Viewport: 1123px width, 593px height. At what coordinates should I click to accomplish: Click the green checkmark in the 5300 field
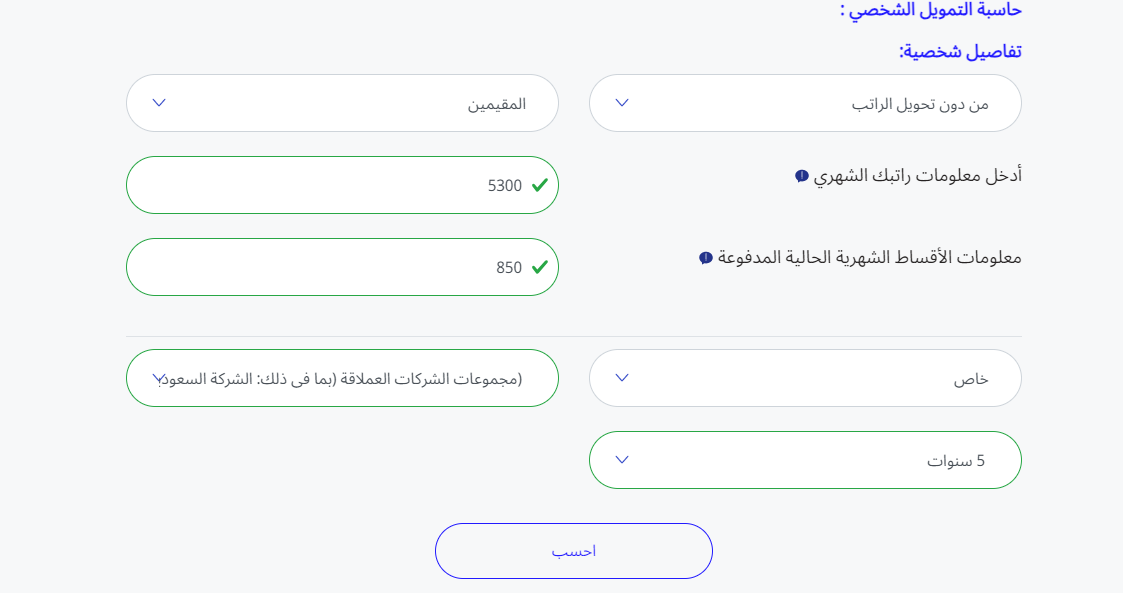pos(540,185)
